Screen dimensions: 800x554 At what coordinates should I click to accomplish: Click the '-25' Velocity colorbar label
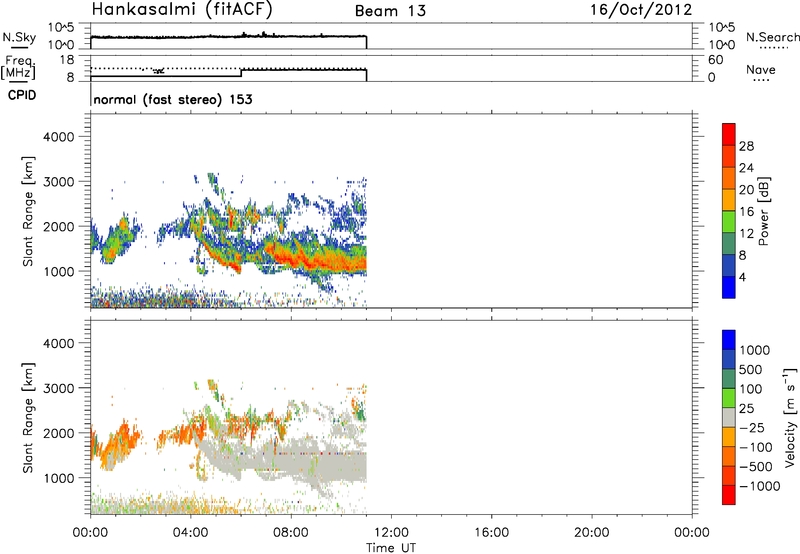tap(751, 428)
